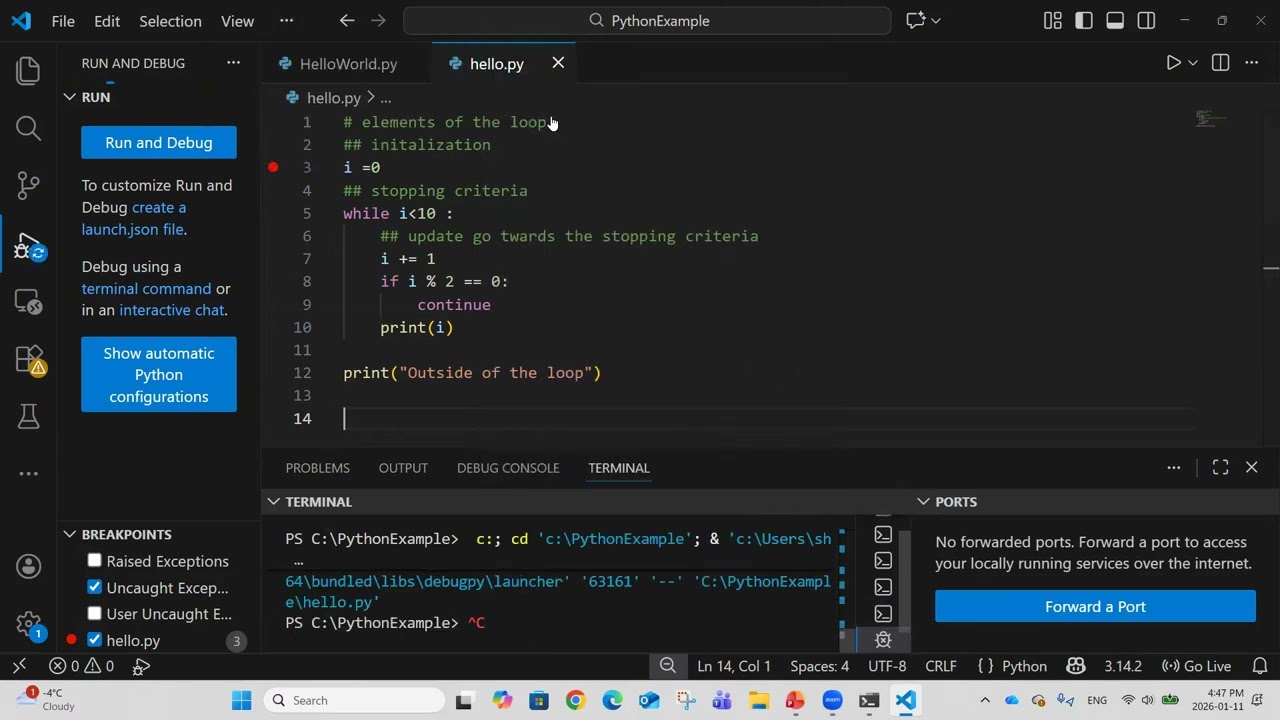Image resolution: width=1280 pixels, height=720 pixels.
Task: Switch to the DEBUG CONSOLE tab
Action: click(x=508, y=467)
